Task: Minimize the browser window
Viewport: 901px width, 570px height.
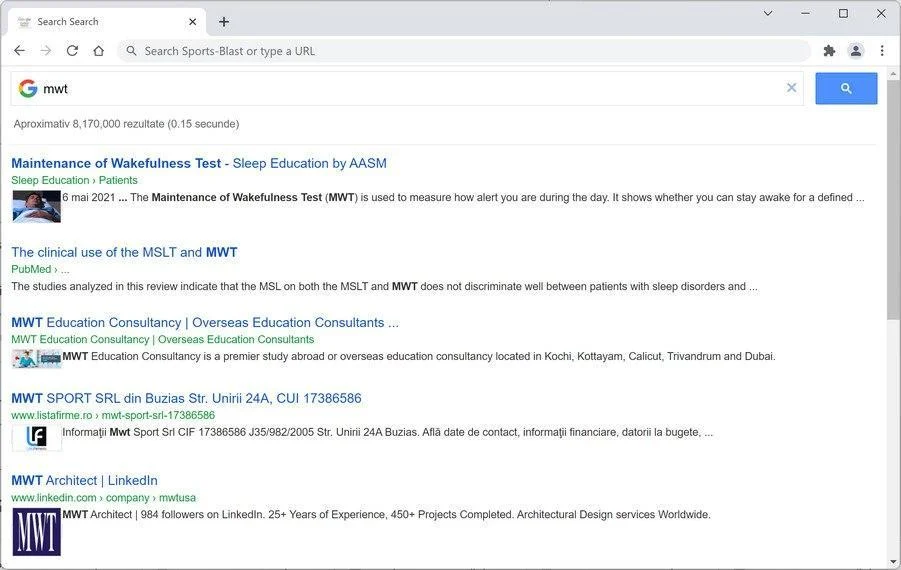Action: 806,13
